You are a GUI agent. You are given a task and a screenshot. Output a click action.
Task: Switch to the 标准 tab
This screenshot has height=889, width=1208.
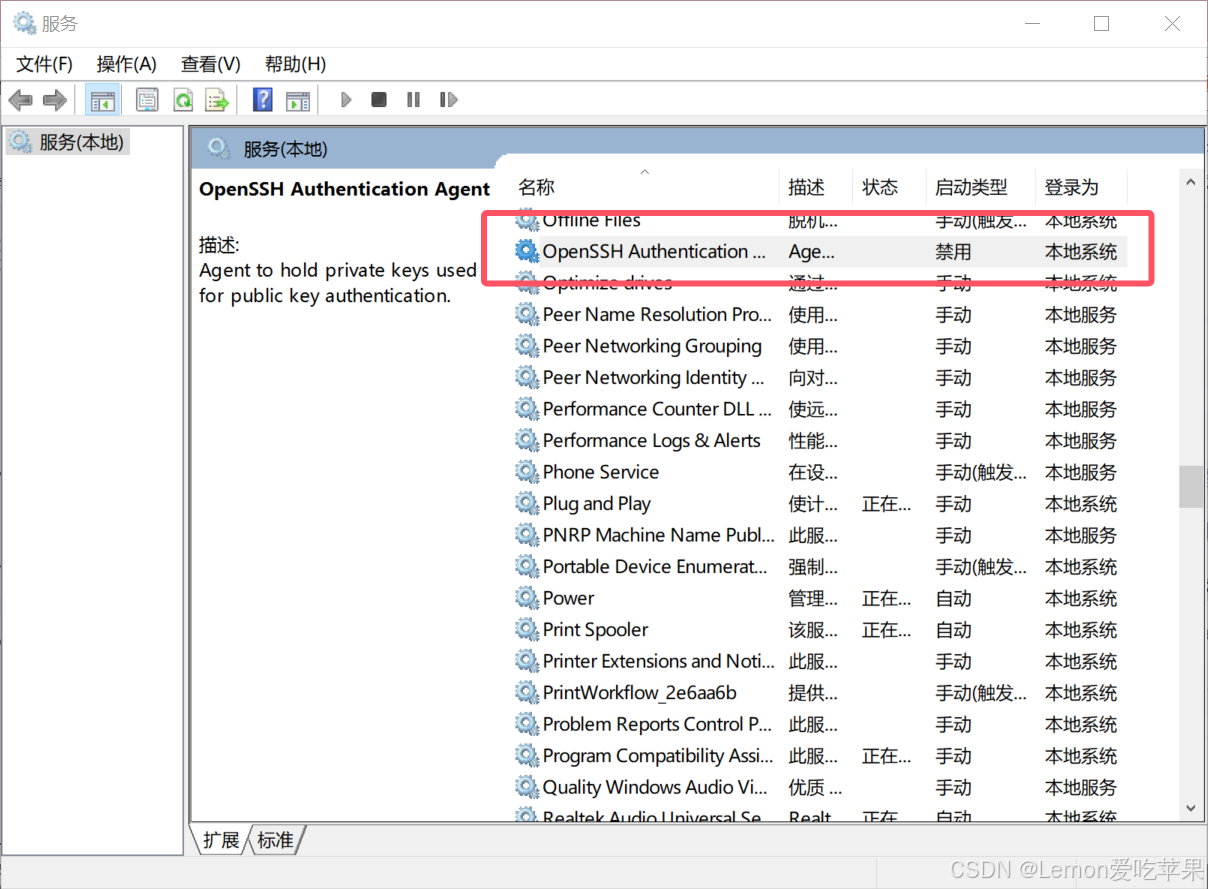point(276,840)
